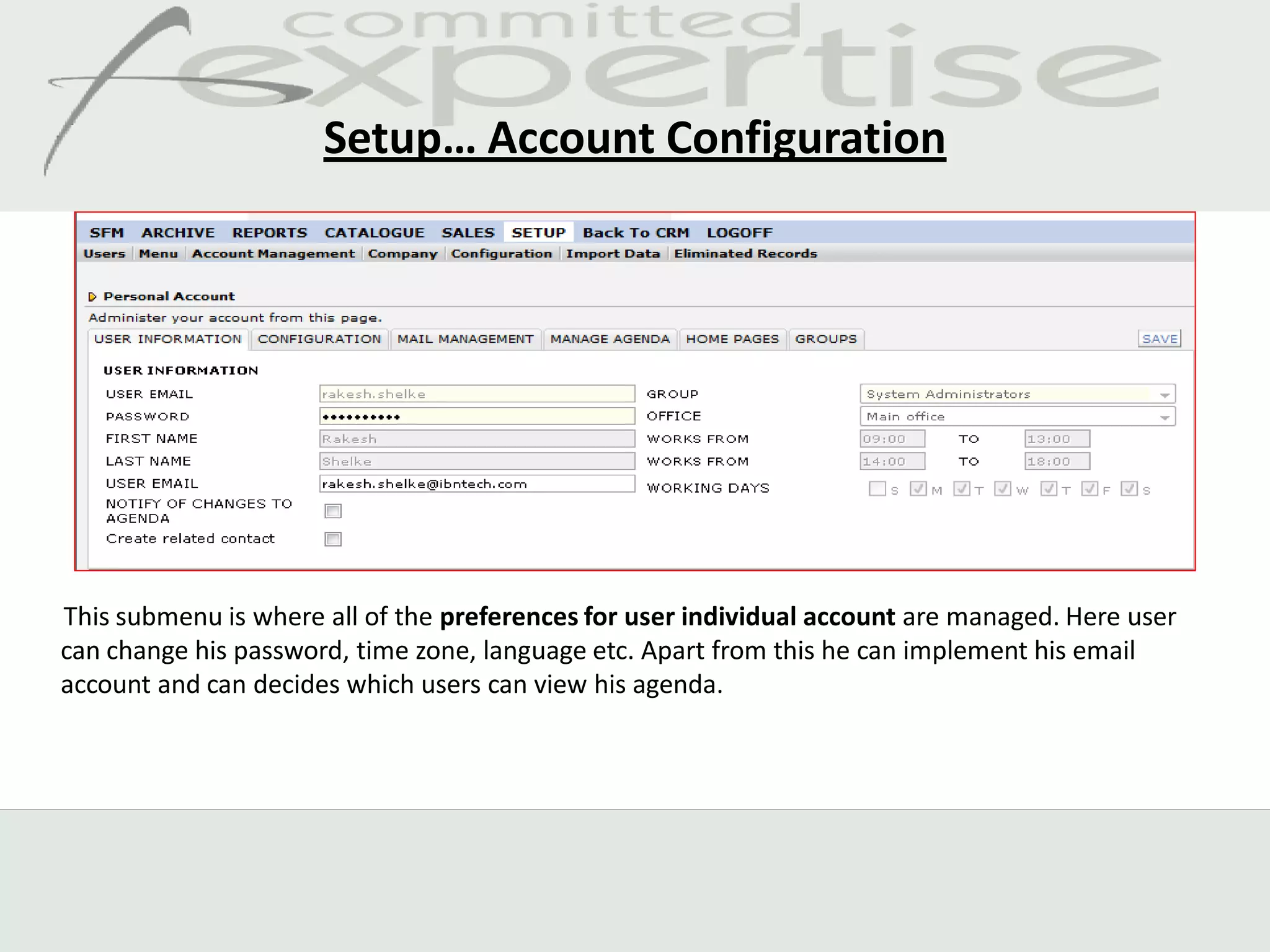Image resolution: width=1270 pixels, height=952 pixels.
Task: Toggle Monday working day checkbox
Action: 918,489
